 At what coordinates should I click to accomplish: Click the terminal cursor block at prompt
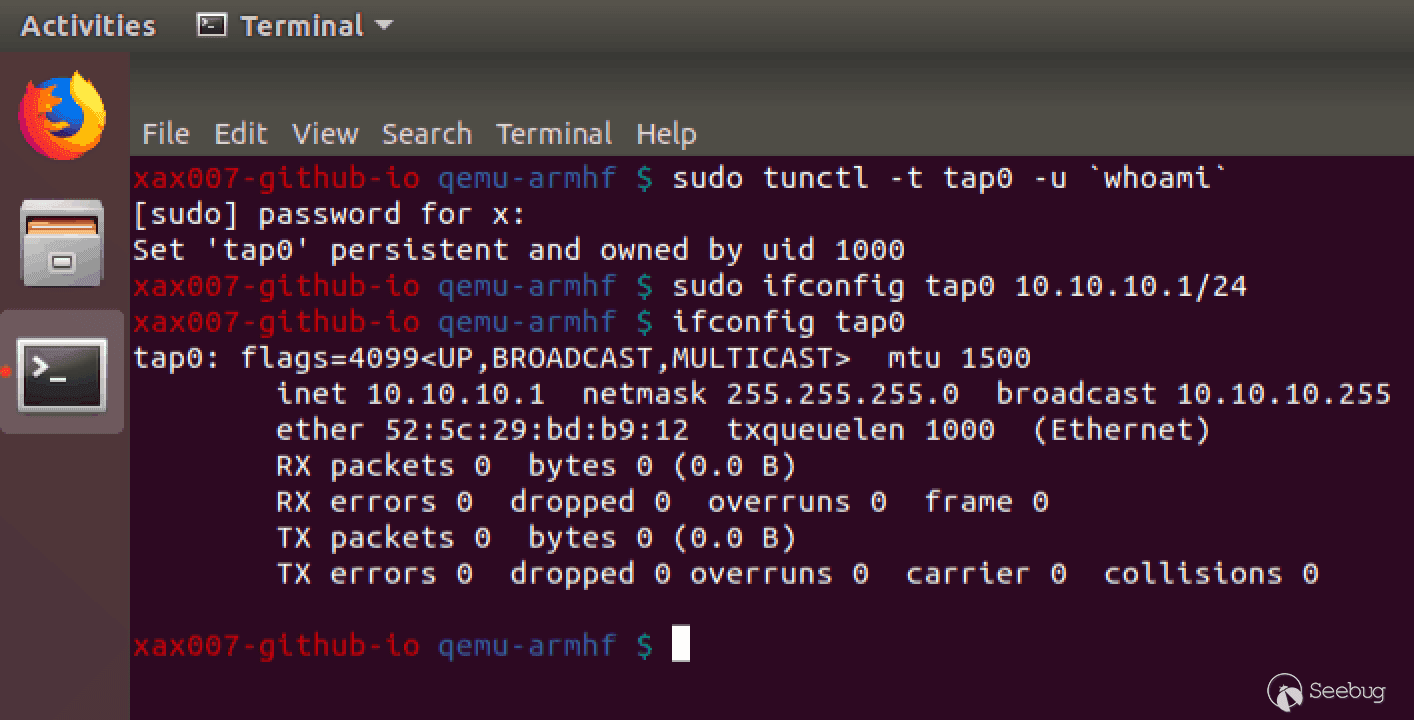(x=681, y=644)
